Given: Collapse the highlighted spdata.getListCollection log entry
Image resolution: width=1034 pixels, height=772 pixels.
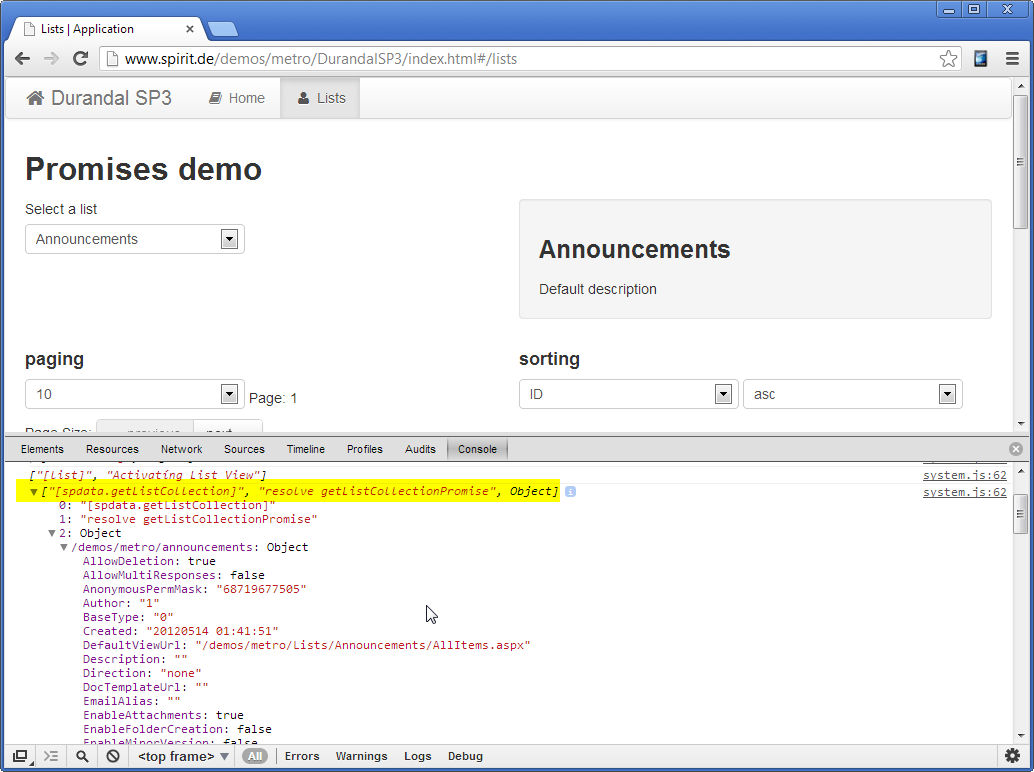Looking at the screenshot, I should [x=33, y=492].
